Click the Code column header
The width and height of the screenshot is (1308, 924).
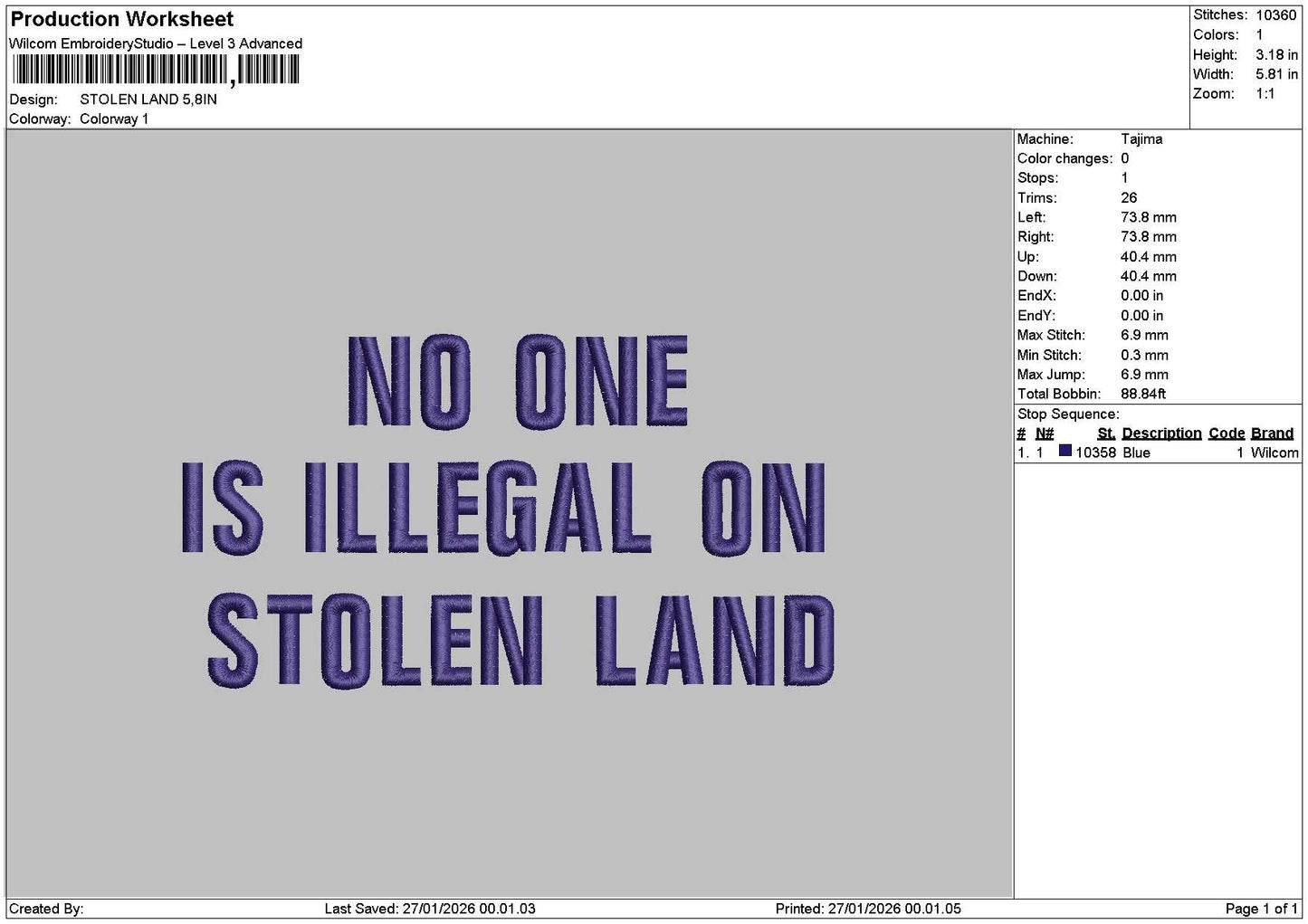point(1227,433)
